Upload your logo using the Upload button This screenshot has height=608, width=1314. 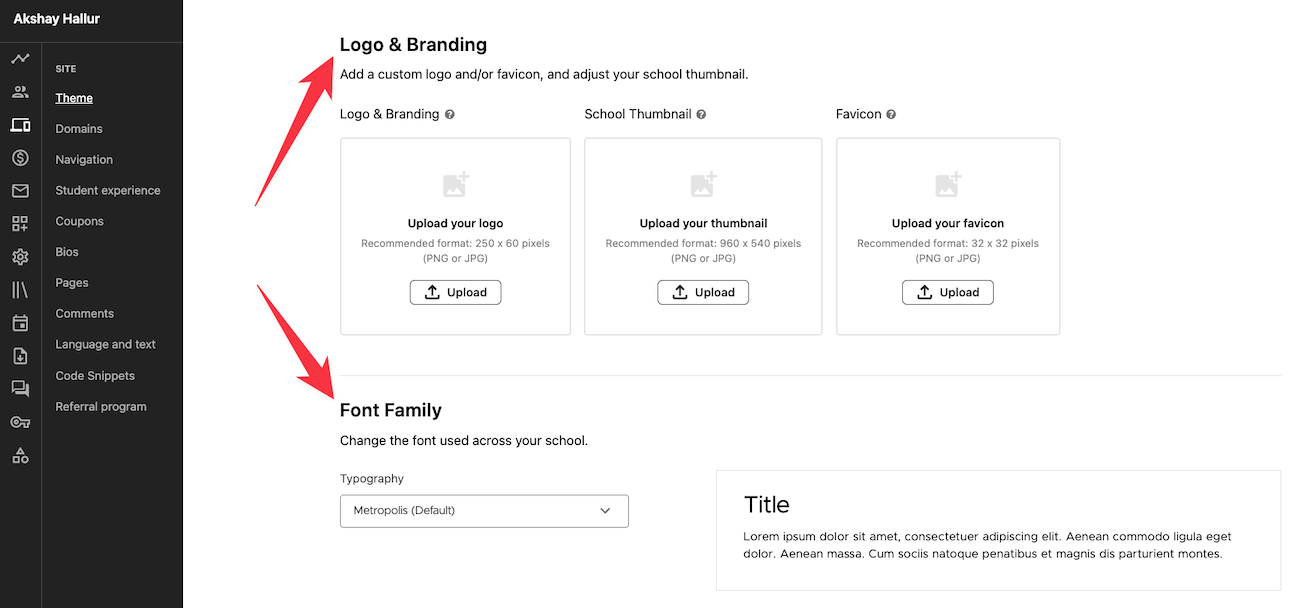[455, 292]
